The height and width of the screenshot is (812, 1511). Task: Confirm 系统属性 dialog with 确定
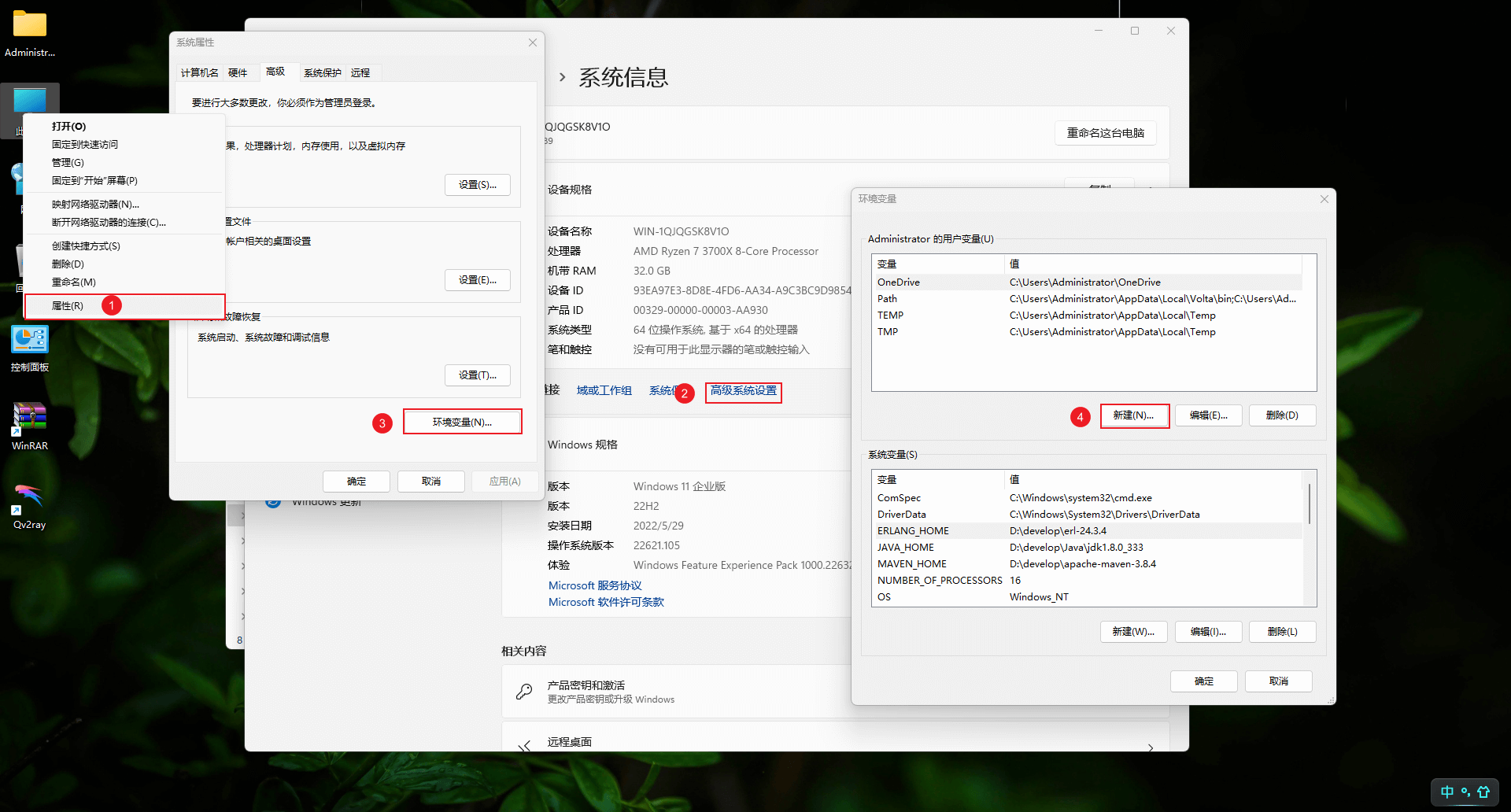coord(357,482)
